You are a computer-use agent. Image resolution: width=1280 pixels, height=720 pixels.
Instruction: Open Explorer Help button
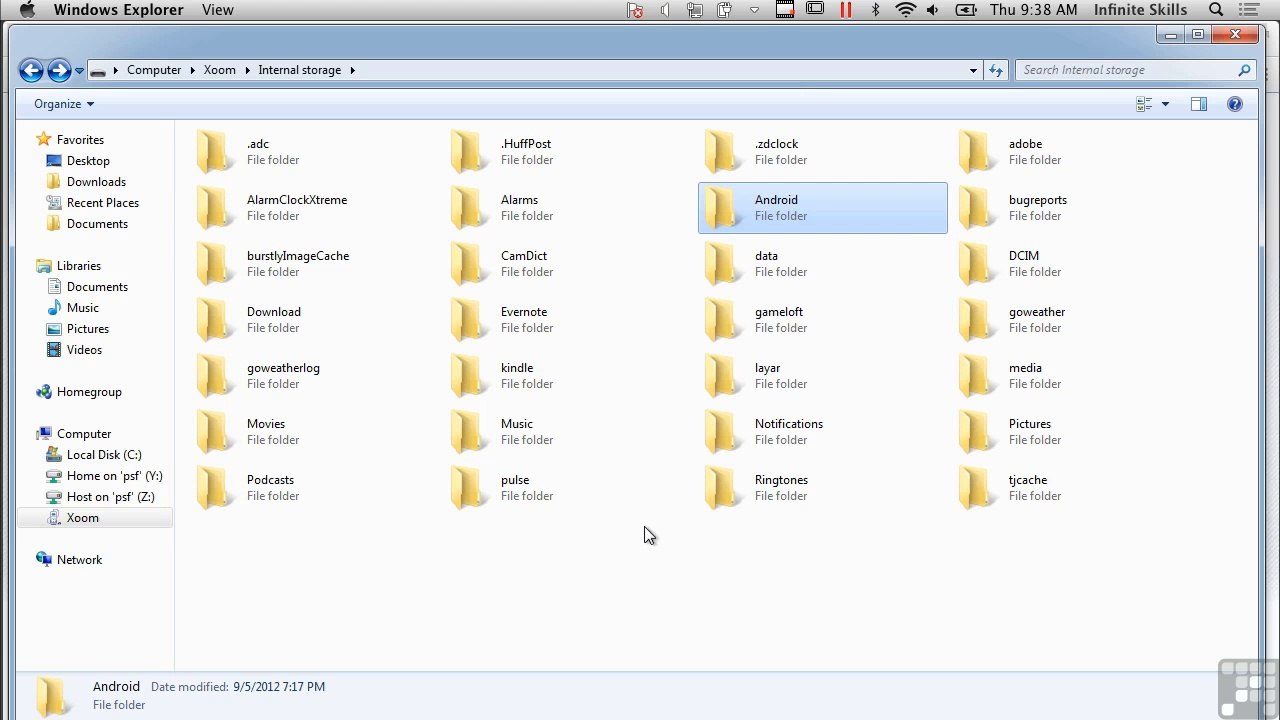[1235, 104]
